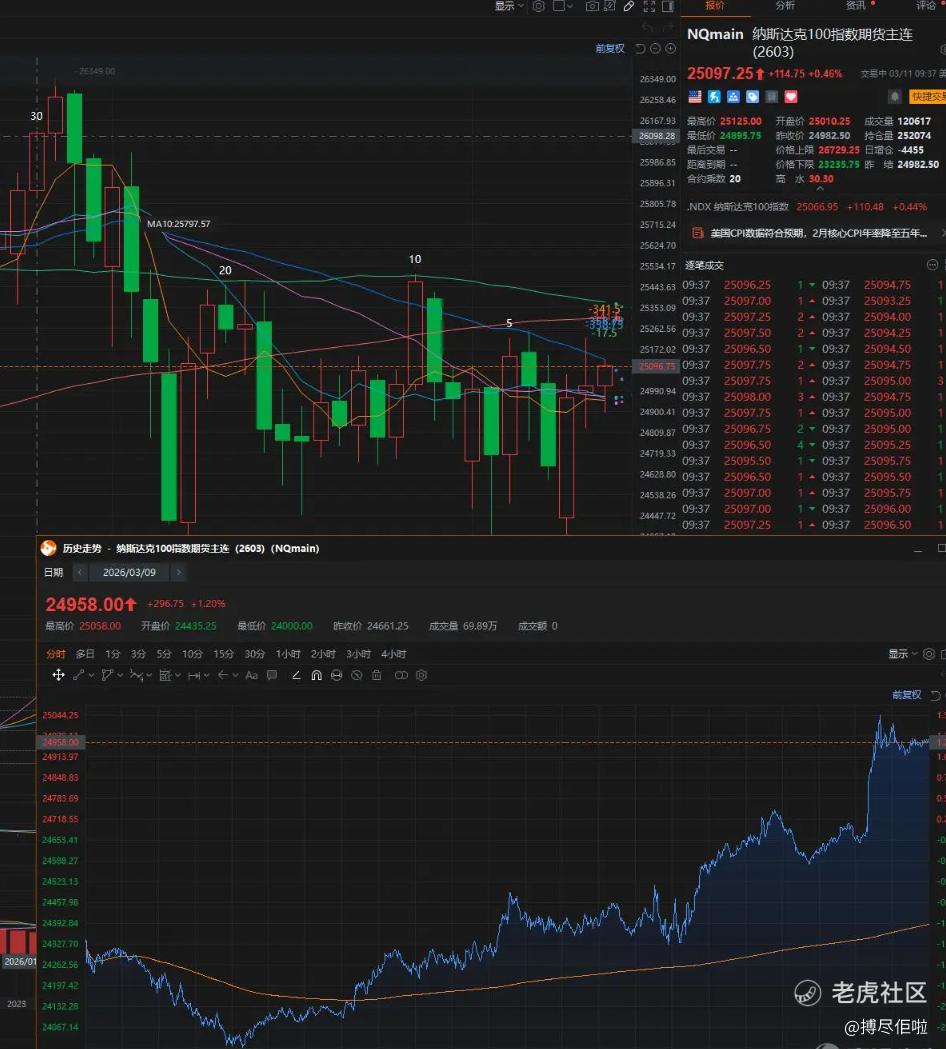Go to previous date in history window
The width and height of the screenshot is (946, 1049).
tap(80, 572)
